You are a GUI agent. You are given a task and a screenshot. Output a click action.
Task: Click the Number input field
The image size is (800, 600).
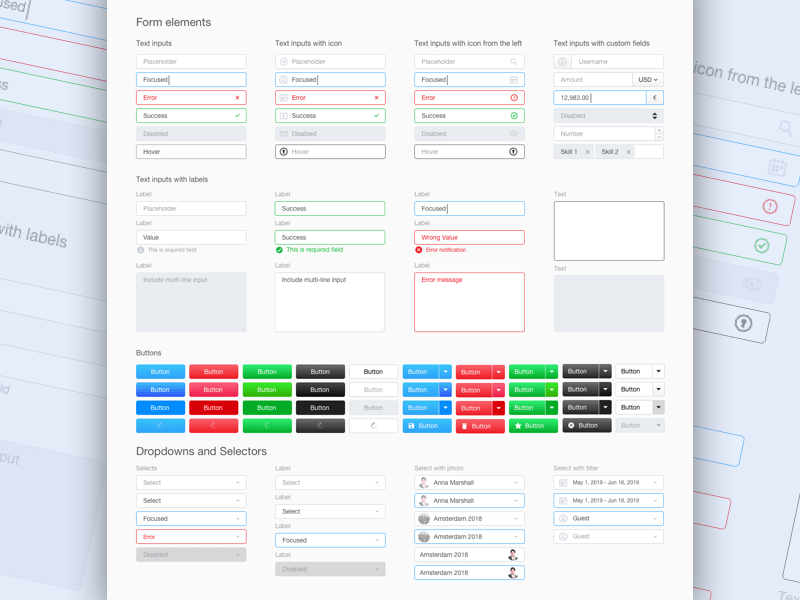click(604, 134)
